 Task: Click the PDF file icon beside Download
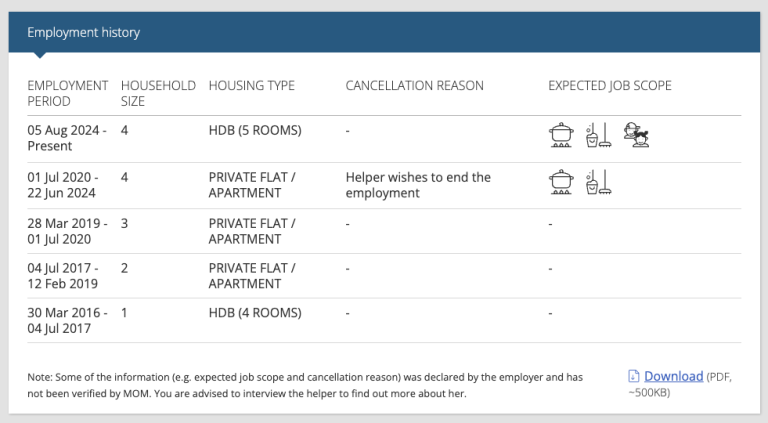click(x=634, y=376)
